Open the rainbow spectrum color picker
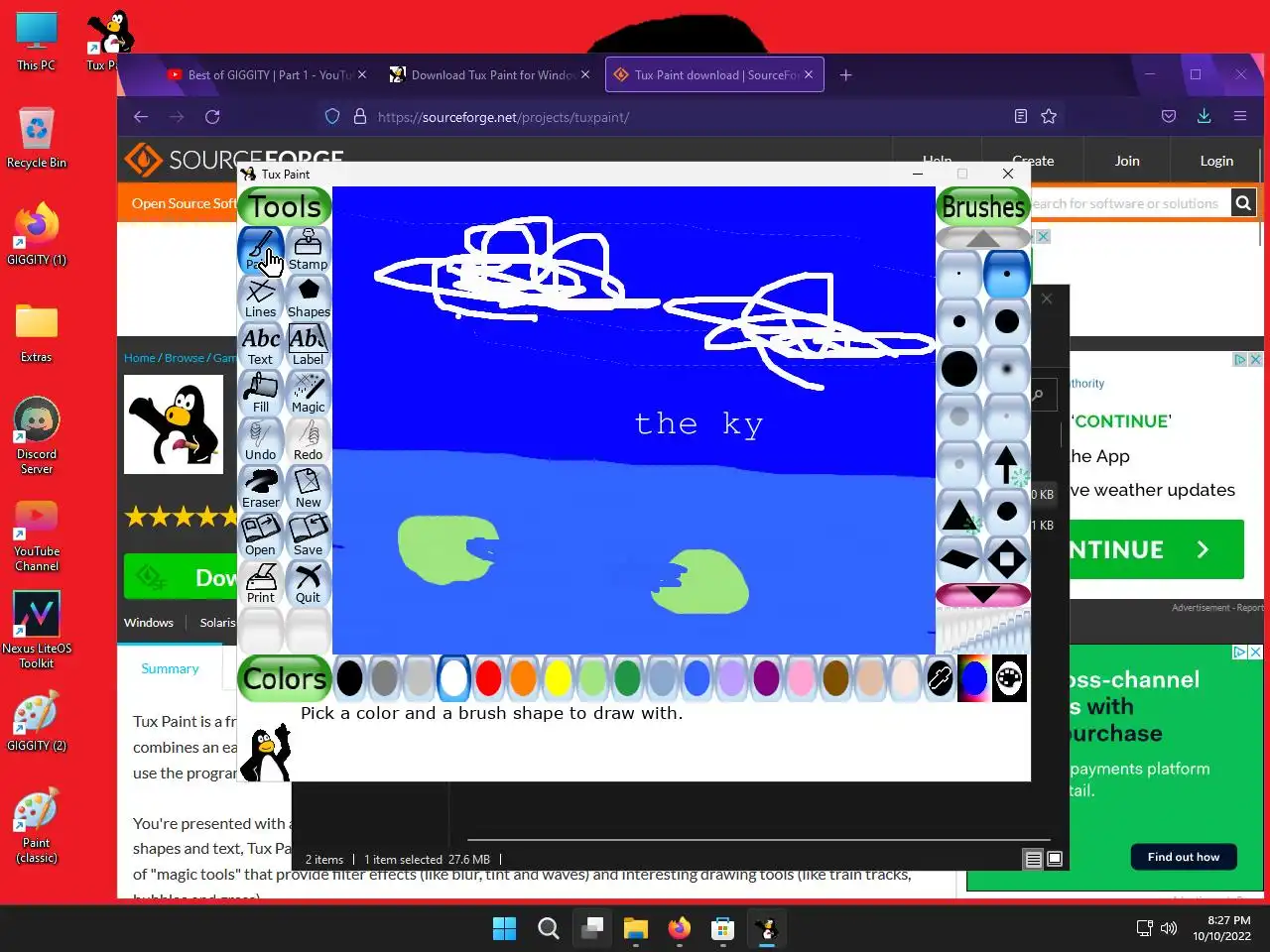1270x952 pixels. [974, 678]
